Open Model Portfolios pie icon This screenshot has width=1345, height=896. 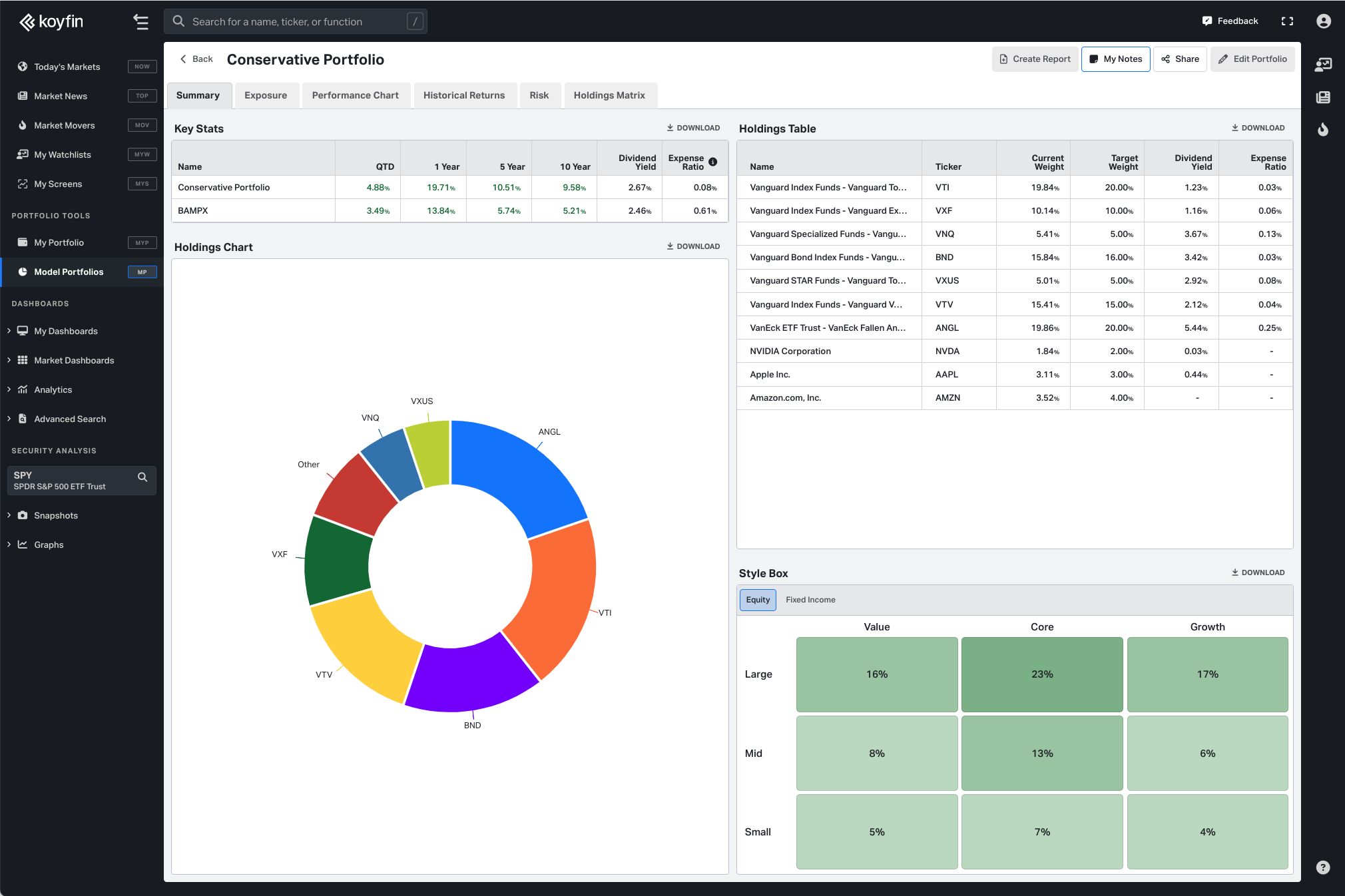click(x=23, y=272)
